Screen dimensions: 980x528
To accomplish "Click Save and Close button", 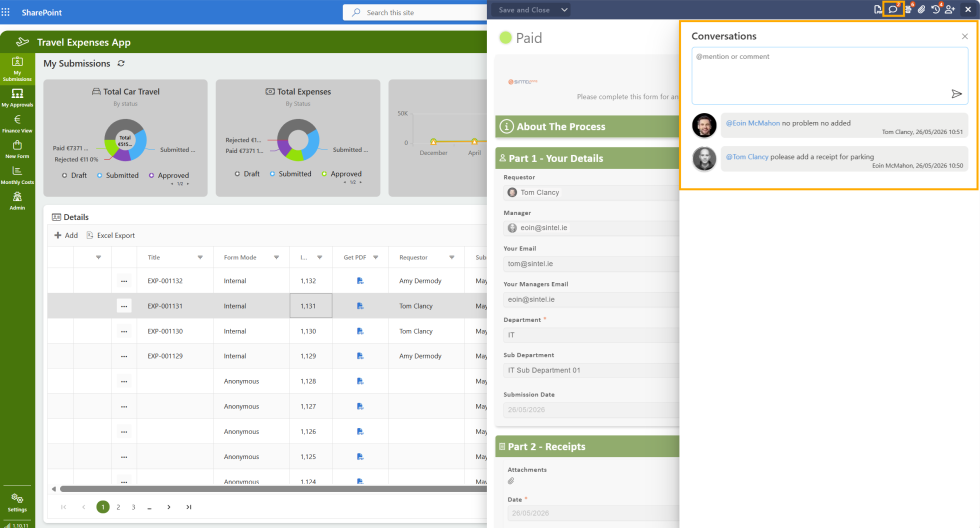I will click(524, 10).
